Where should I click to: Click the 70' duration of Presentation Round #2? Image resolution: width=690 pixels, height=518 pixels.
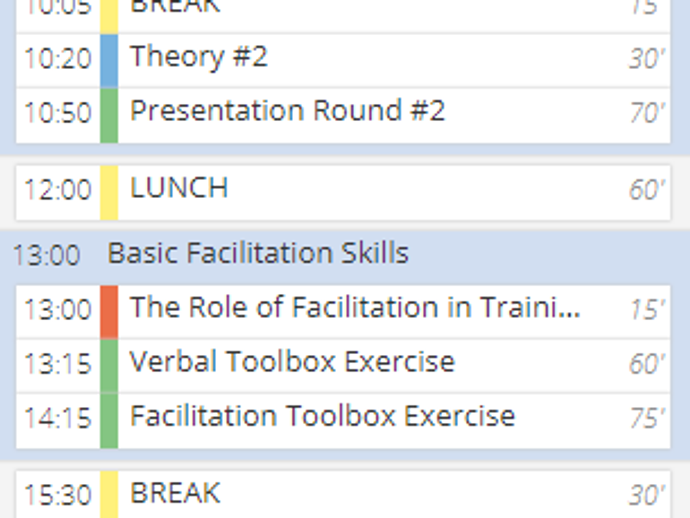click(647, 114)
